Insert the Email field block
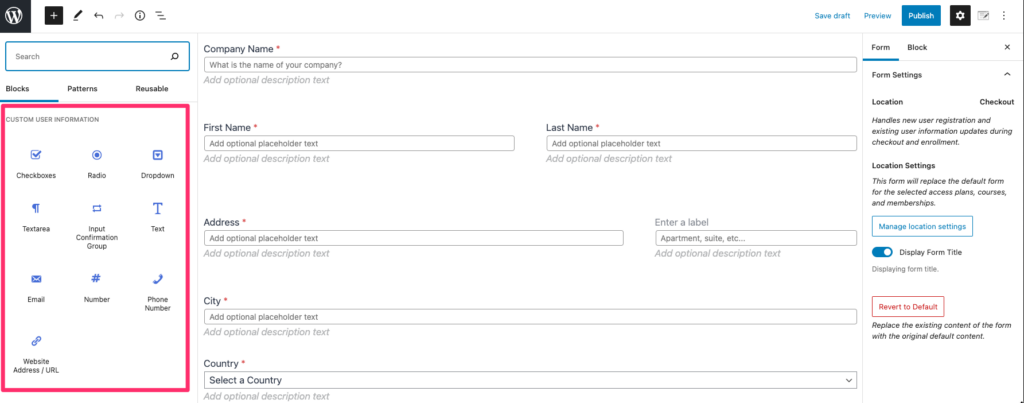Image resolution: width=1024 pixels, height=403 pixels. 36,287
